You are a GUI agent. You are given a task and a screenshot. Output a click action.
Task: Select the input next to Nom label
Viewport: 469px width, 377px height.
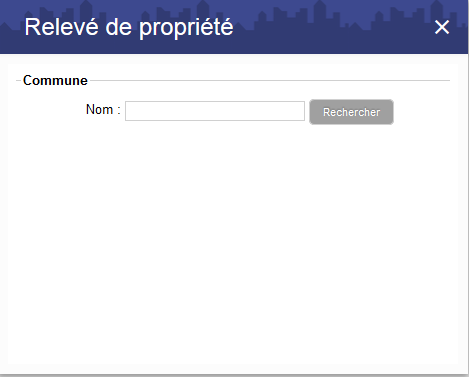[215, 111]
